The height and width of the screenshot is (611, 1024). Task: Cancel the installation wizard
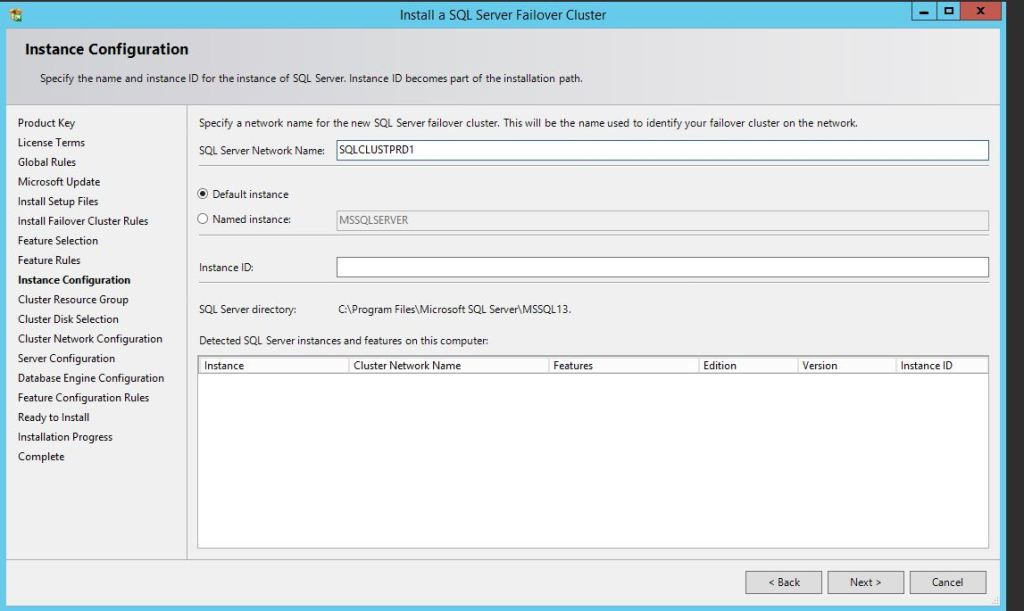pyautogui.click(x=947, y=582)
